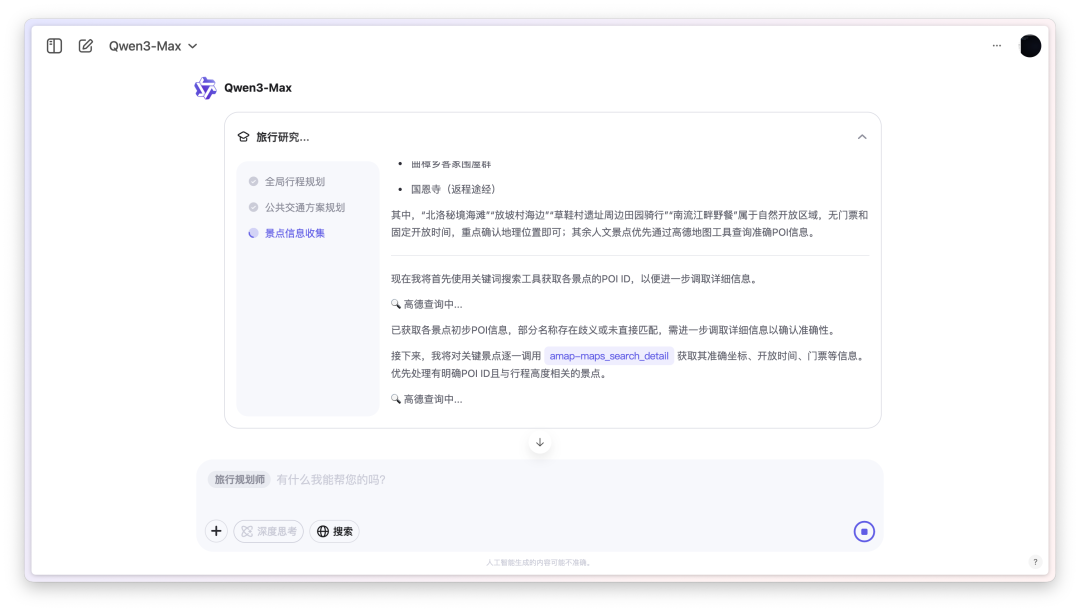
Task: Open the plus attachment button
Action: (216, 531)
